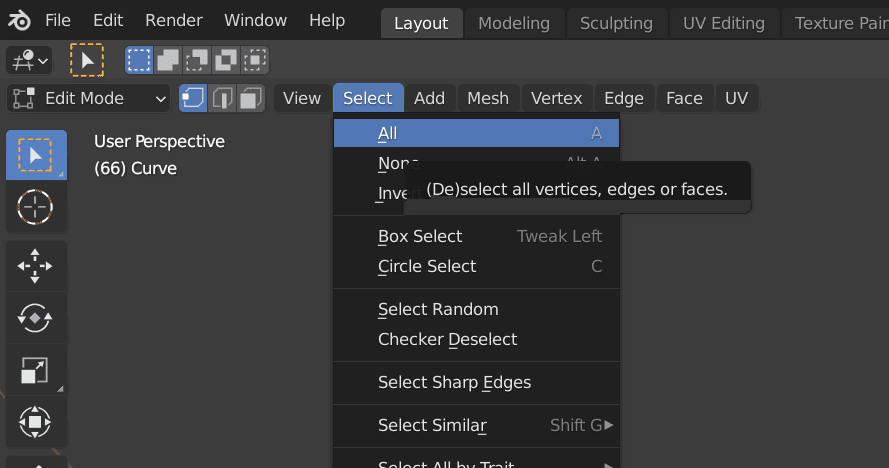Select the Tweak tool in header

click(87, 60)
